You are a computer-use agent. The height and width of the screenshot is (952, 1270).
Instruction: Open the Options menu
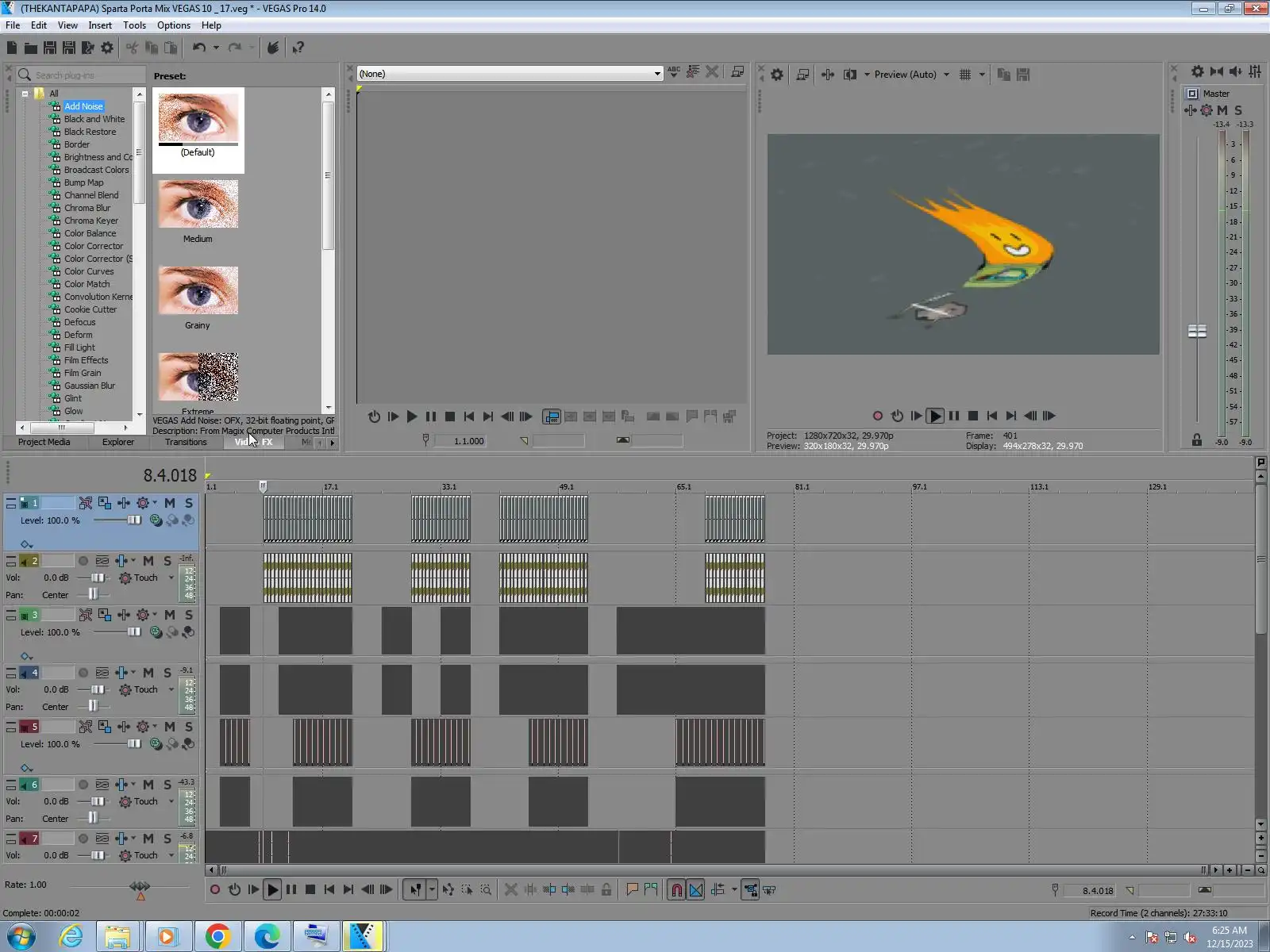(x=174, y=25)
